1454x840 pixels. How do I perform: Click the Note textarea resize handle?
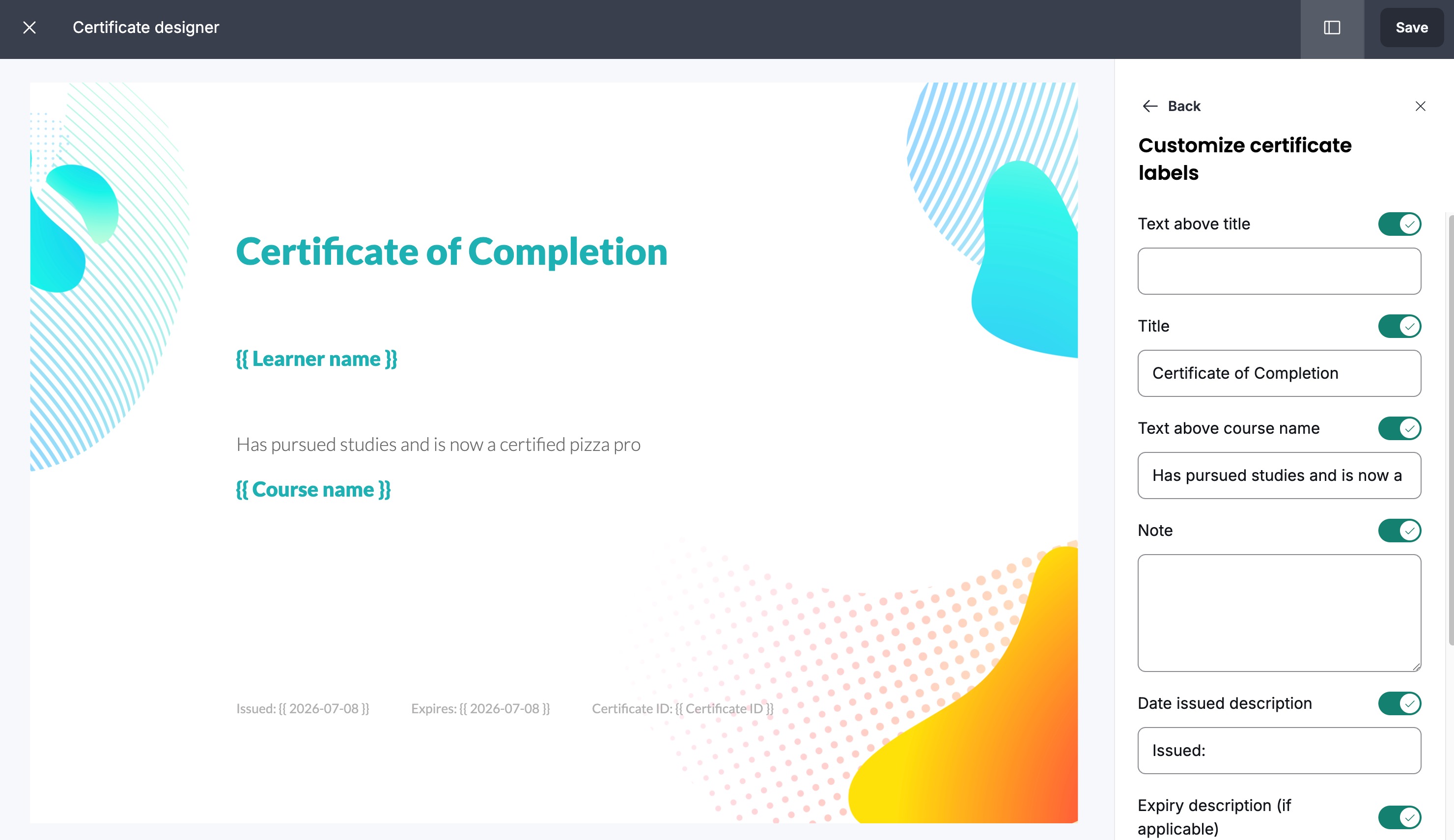tap(1416, 666)
